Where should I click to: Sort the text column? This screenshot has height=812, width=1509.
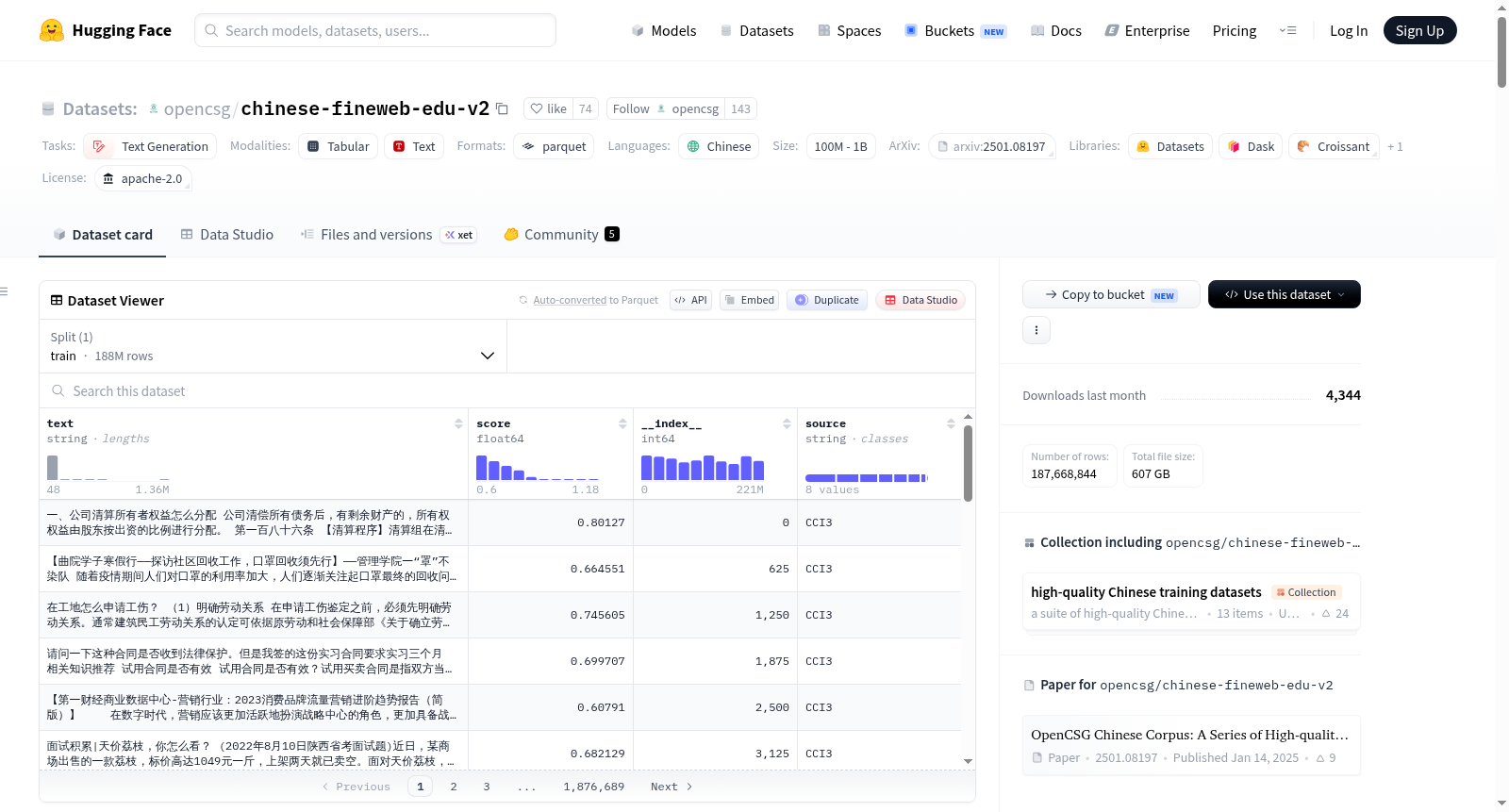[x=458, y=423]
